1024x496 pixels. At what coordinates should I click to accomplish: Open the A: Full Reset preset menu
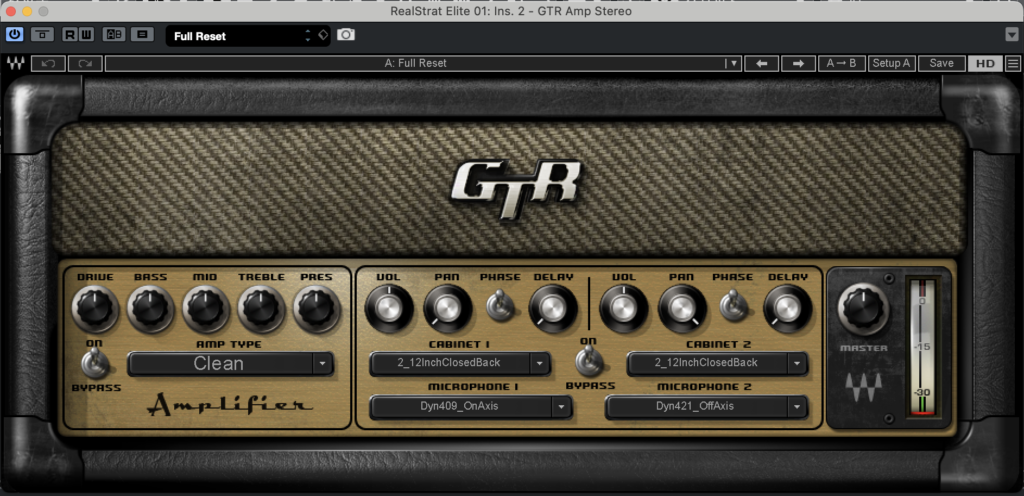tap(422, 63)
